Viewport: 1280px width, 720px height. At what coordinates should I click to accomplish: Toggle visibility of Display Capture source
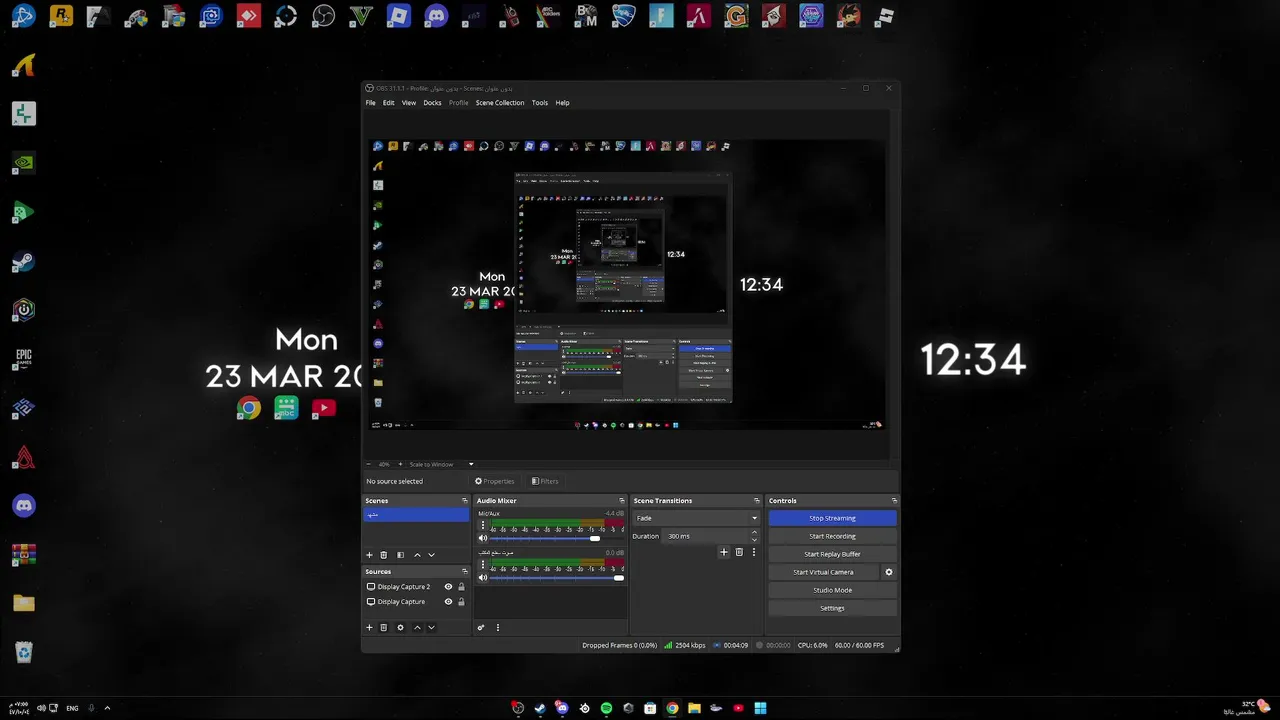[x=448, y=602]
